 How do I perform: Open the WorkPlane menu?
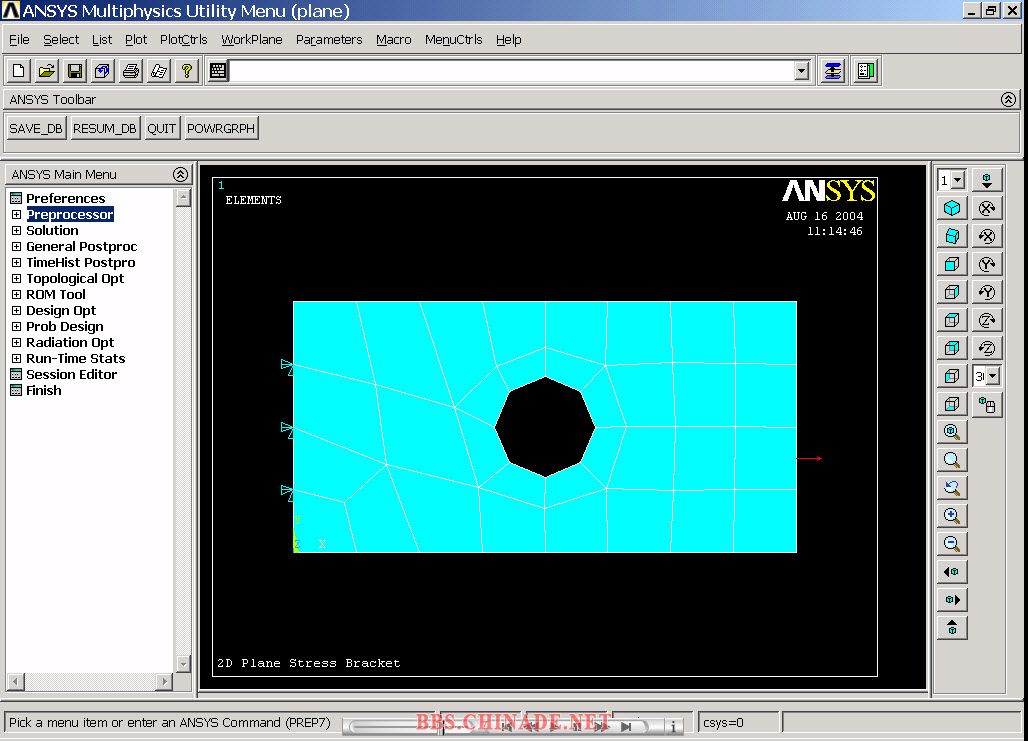point(252,39)
